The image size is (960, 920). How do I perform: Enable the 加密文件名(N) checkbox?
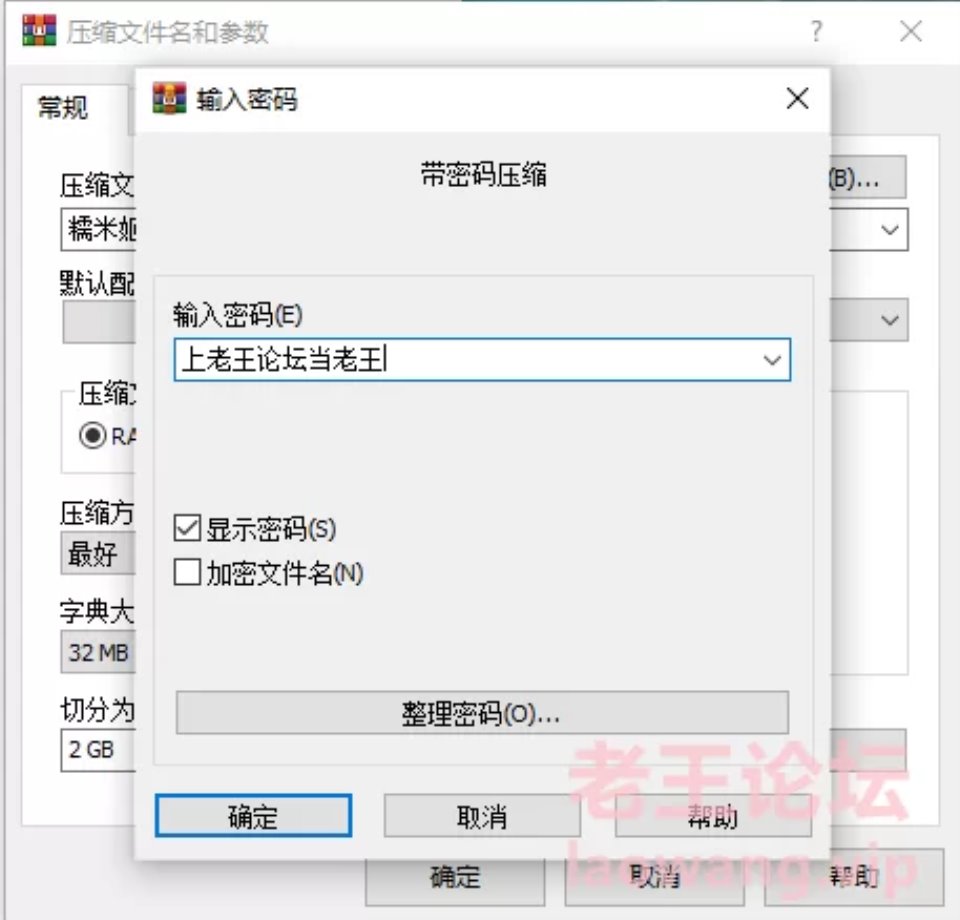187,573
